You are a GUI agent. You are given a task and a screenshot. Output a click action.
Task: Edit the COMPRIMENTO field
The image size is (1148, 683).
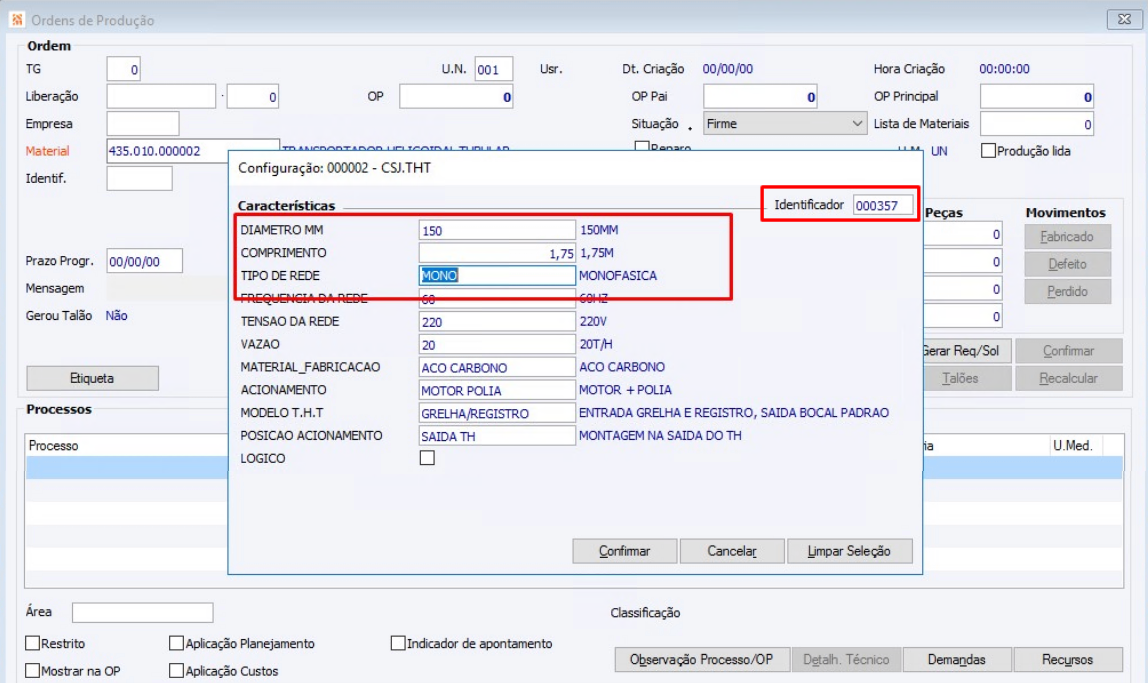(x=497, y=253)
